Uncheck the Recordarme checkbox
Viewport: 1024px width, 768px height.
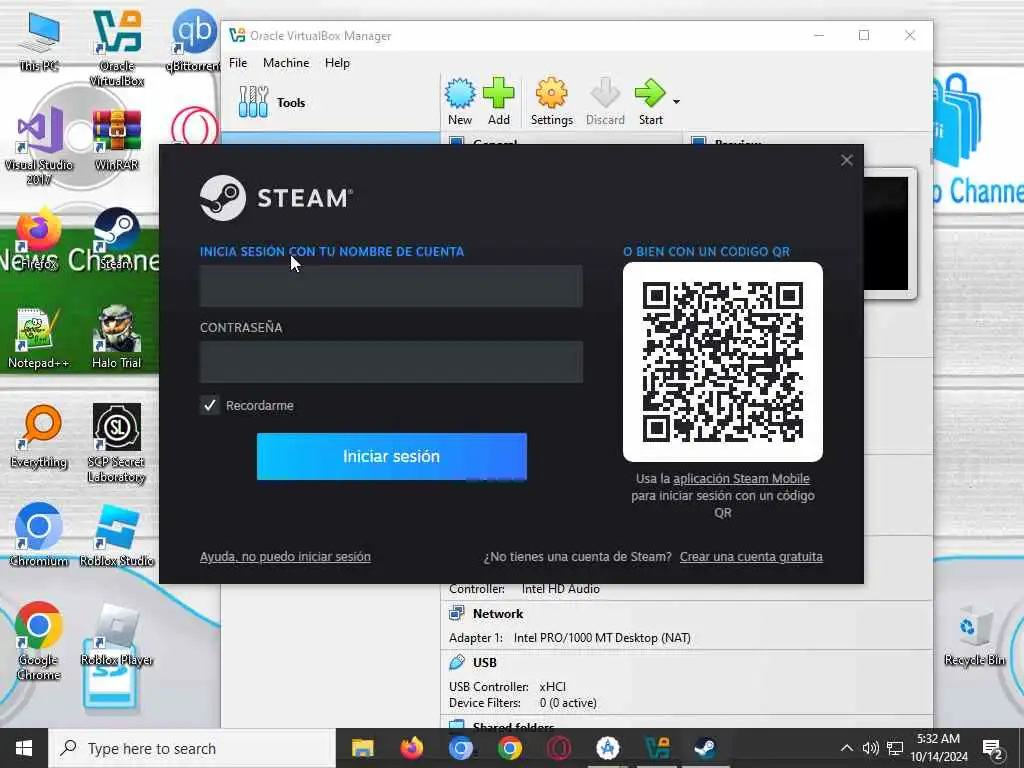click(210, 406)
